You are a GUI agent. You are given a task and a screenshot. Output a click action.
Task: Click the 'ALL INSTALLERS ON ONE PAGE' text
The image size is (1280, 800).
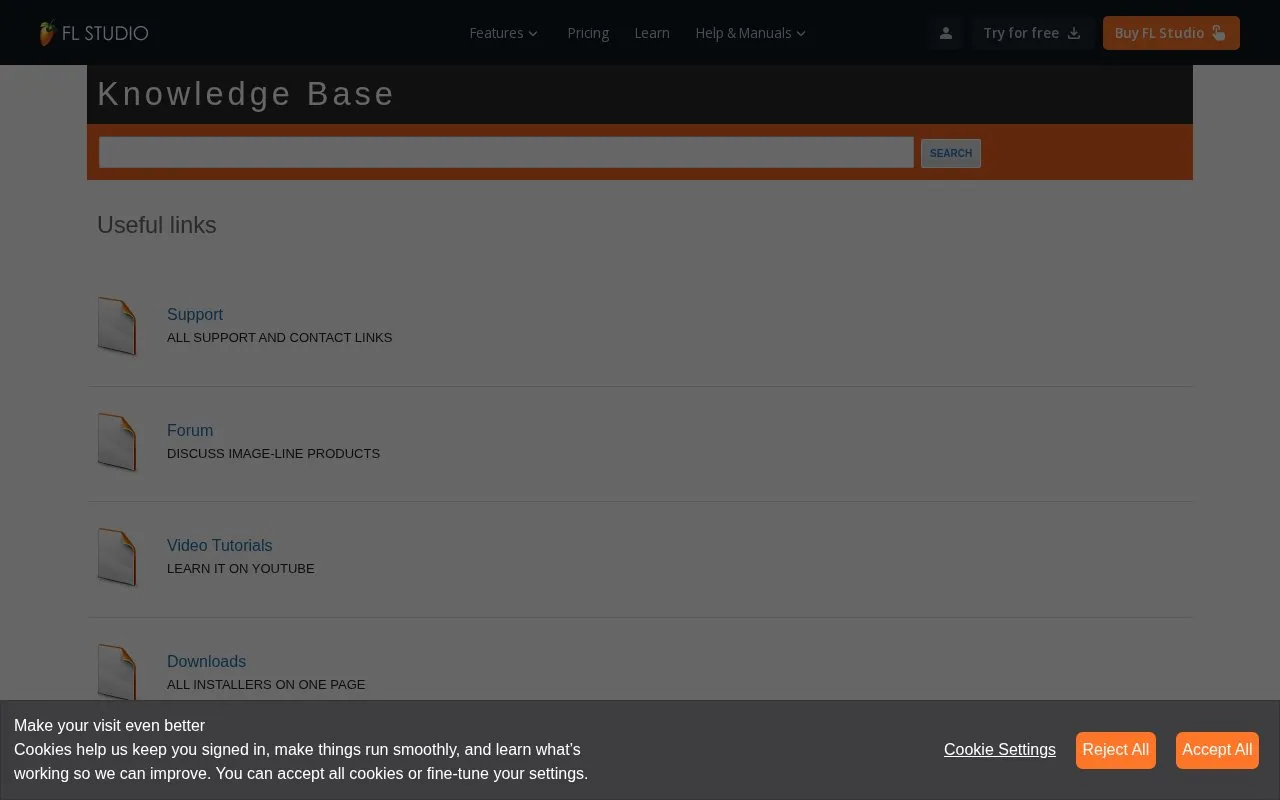coord(266,685)
